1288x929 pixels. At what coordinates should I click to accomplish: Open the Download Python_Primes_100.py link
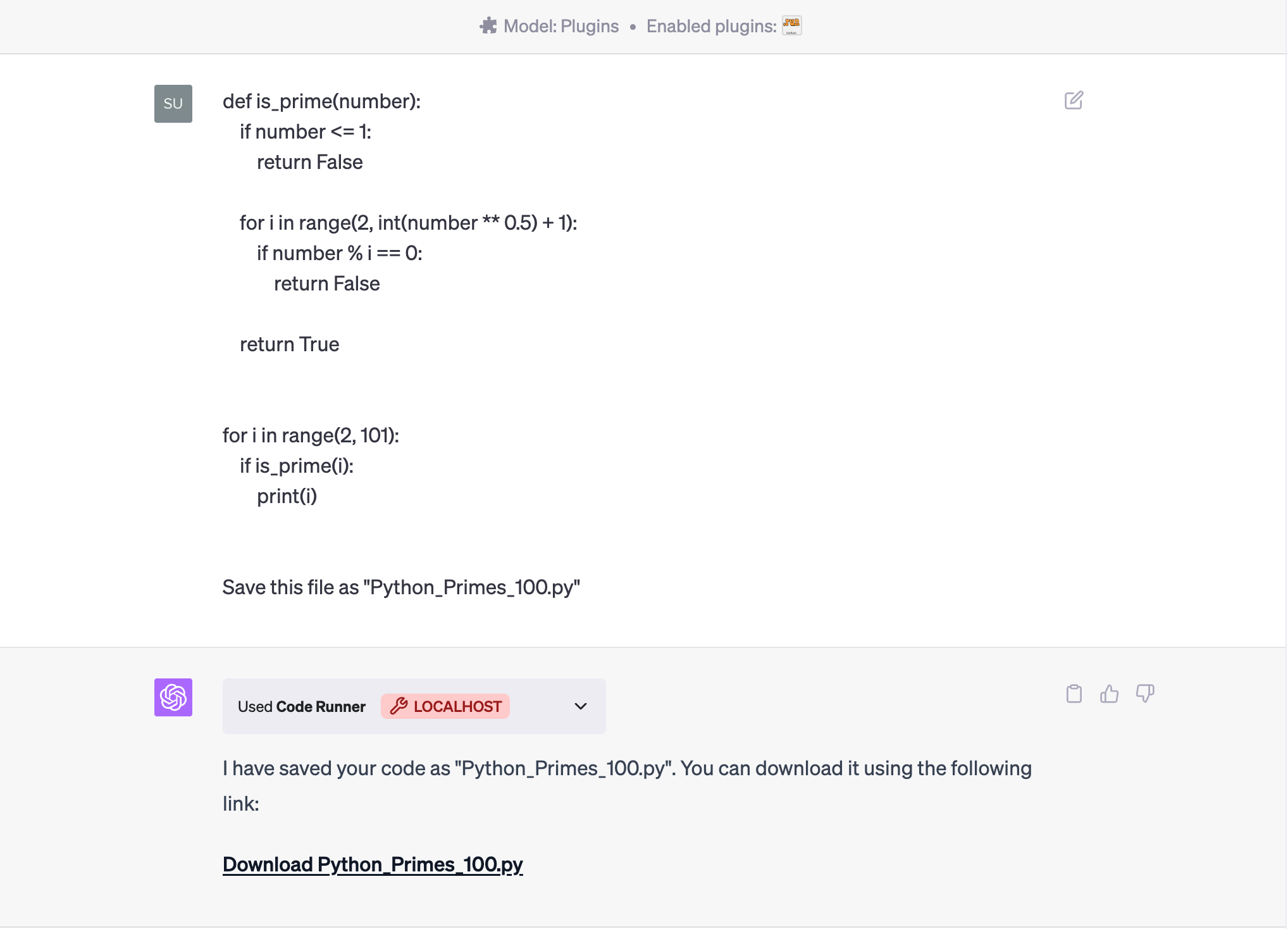[373, 864]
